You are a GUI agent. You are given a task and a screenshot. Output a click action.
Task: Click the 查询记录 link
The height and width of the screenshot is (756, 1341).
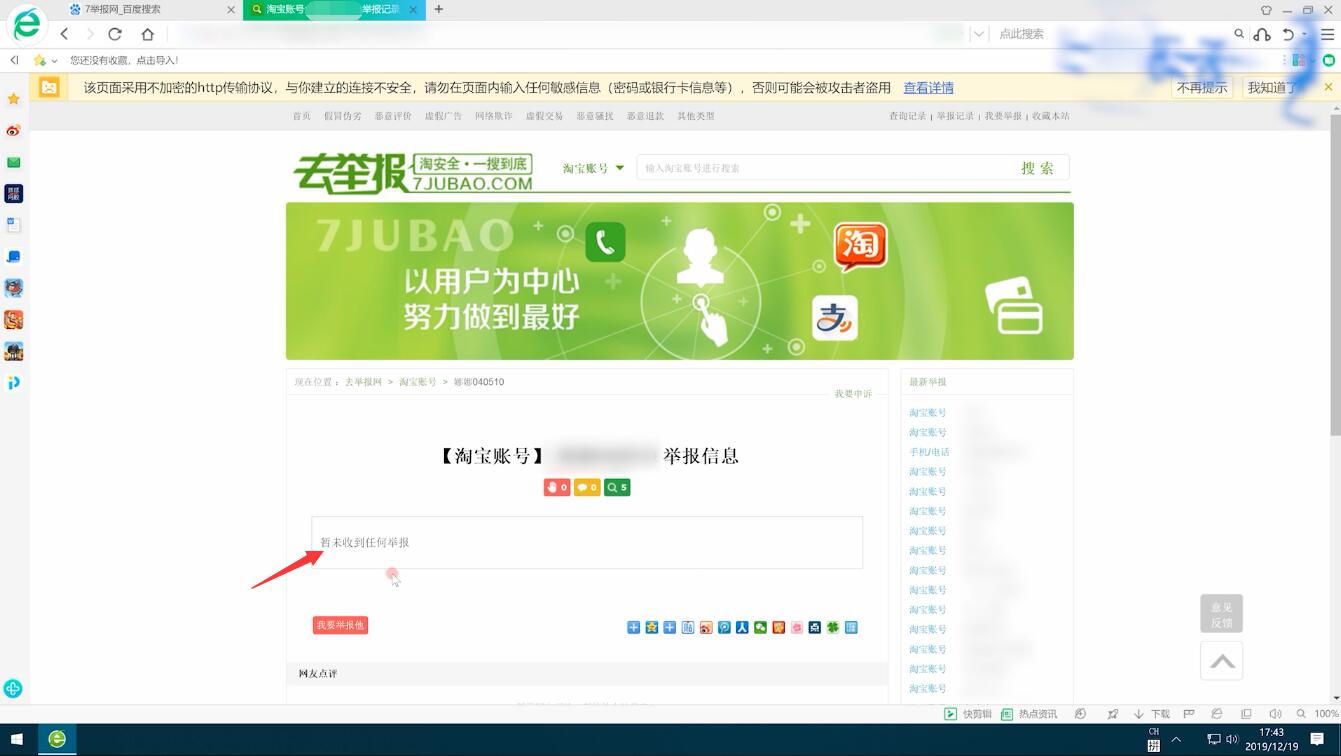[x=908, y=116]
